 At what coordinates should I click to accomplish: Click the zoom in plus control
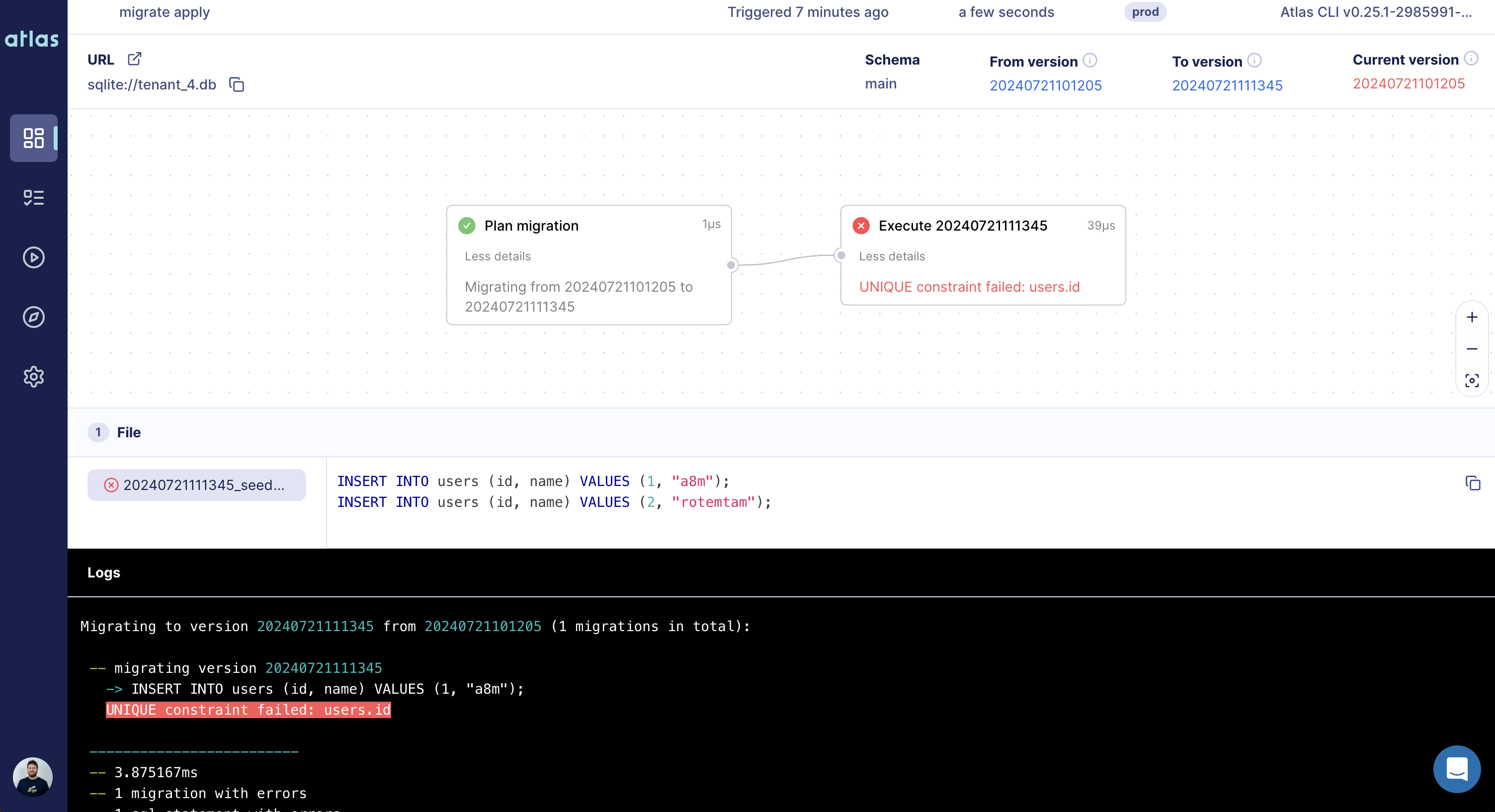pos(1472,317)
